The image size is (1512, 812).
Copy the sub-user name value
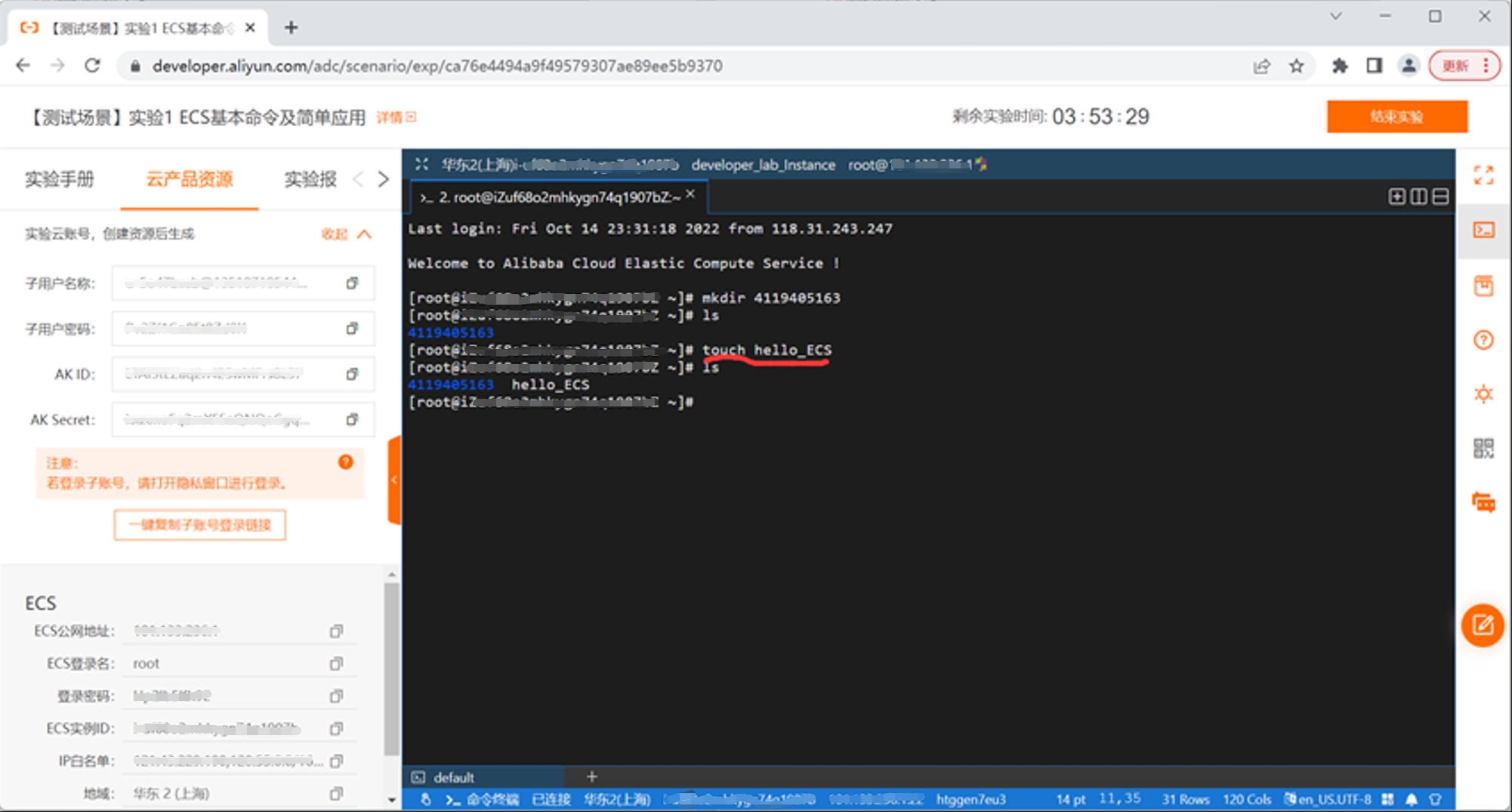(352, 283)
